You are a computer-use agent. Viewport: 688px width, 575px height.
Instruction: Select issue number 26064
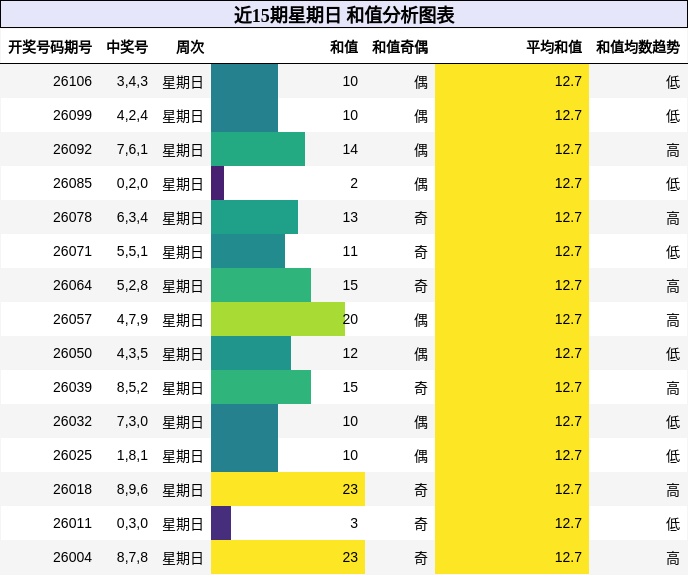[72, 285]
